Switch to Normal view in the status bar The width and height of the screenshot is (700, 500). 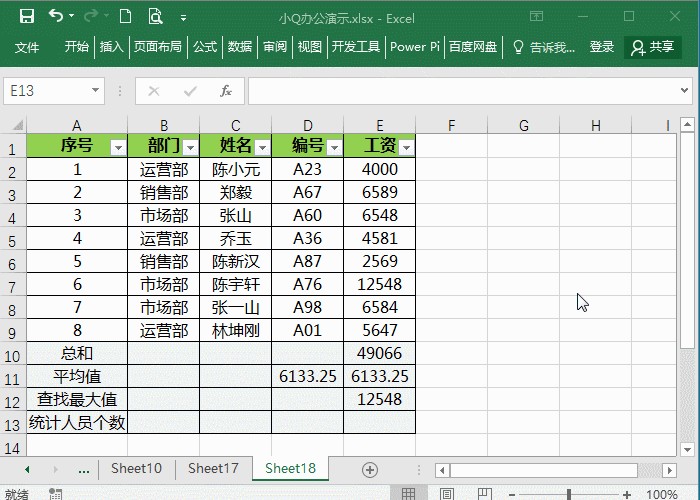[407, 494]
